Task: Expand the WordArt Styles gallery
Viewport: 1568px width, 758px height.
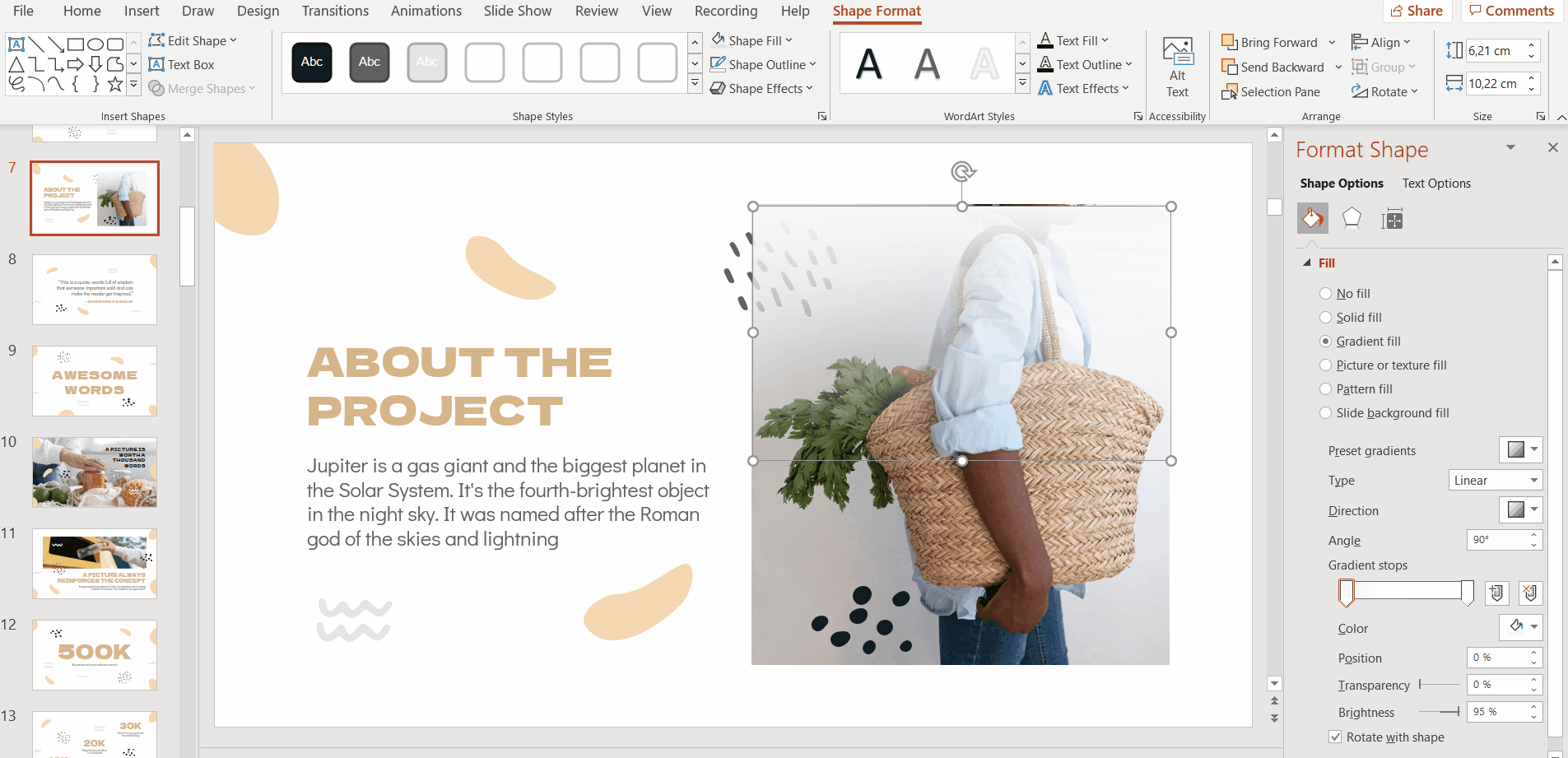Action: point(1022,83)
